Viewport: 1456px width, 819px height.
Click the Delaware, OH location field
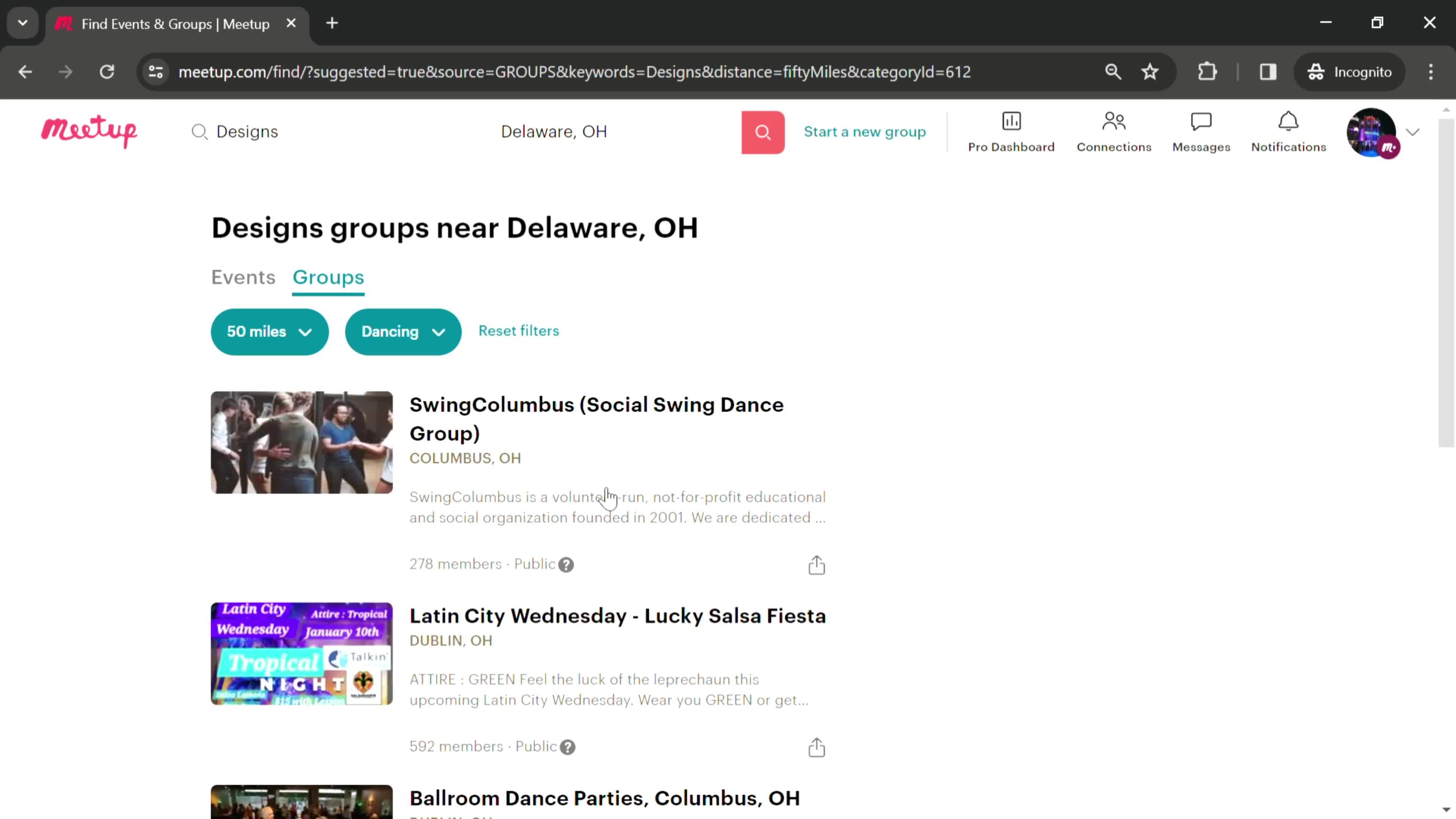[616, 132]
